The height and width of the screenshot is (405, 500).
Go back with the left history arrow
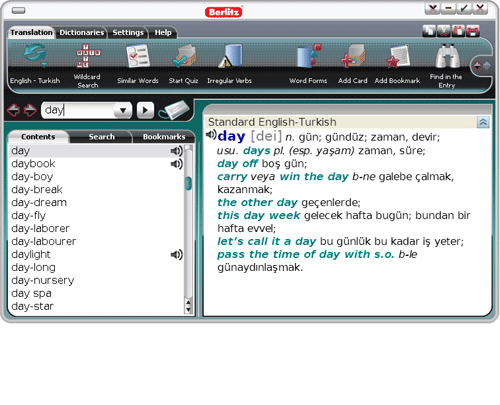click(14, 110)
